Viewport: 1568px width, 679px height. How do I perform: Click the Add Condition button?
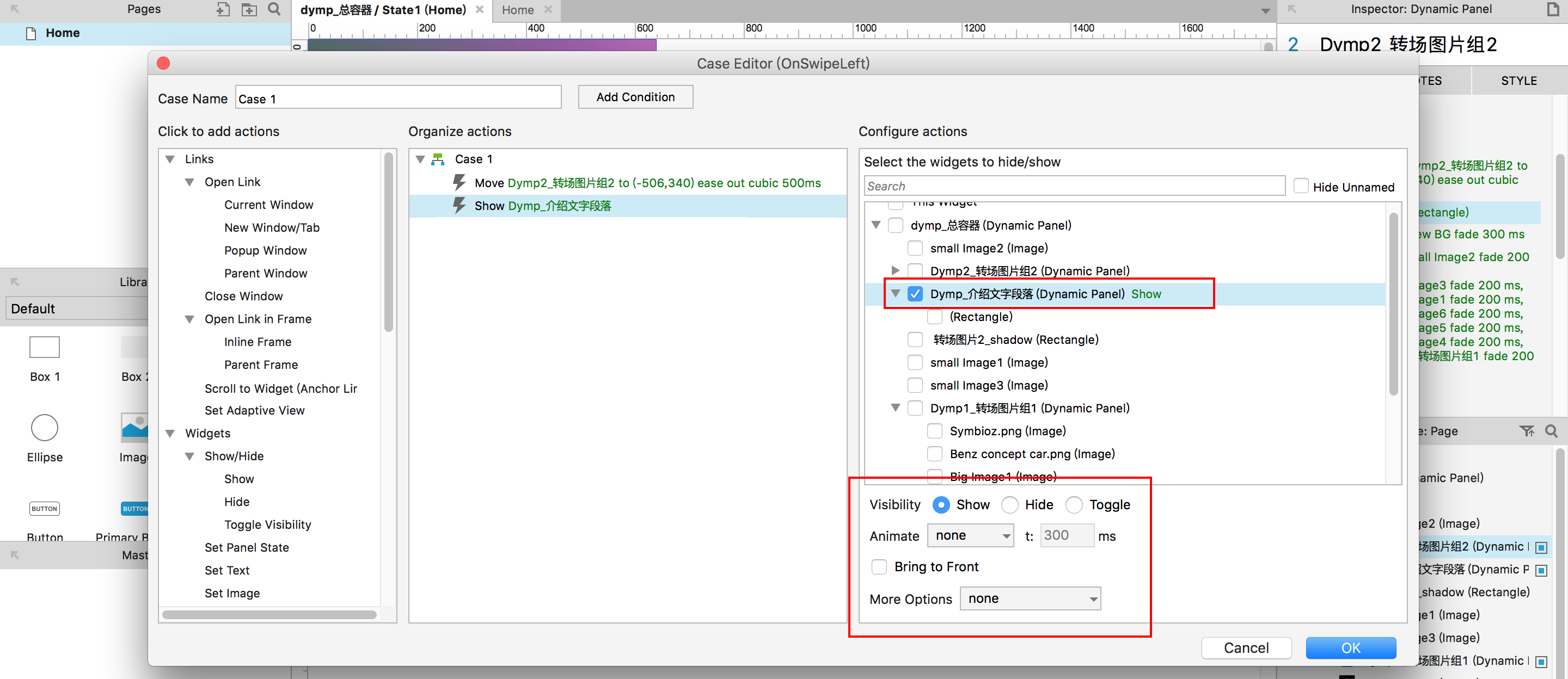pos(635,97)
